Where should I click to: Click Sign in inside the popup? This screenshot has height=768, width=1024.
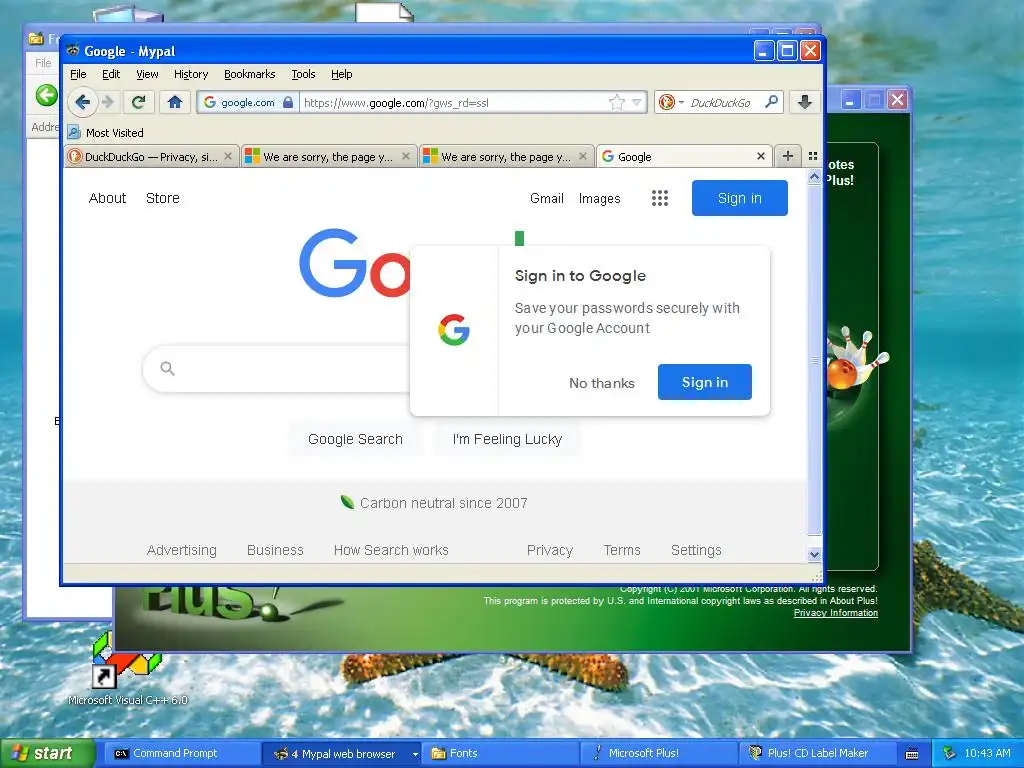coord(705,382)
